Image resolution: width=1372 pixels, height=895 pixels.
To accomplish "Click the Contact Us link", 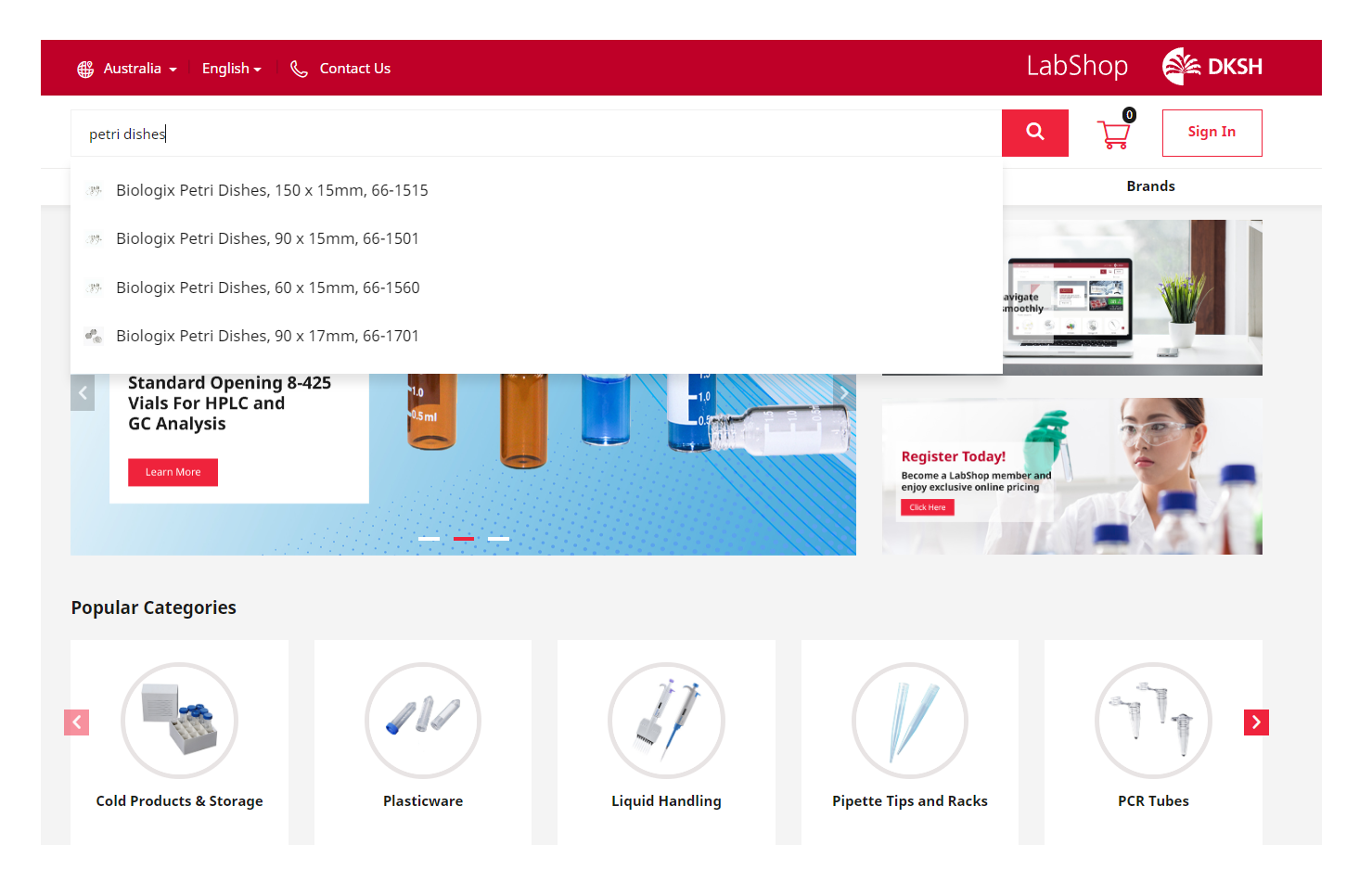I will pyautogui.click(x=354, y=69).
